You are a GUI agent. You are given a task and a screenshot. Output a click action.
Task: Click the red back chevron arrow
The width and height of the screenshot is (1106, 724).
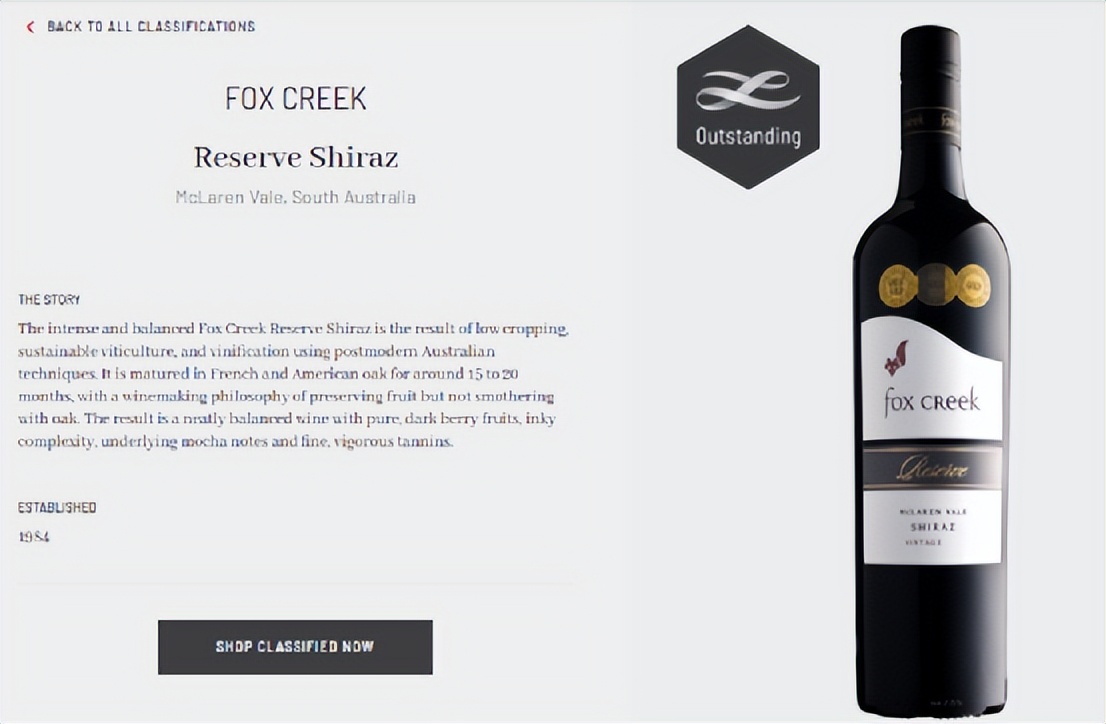tap(30, 27)
